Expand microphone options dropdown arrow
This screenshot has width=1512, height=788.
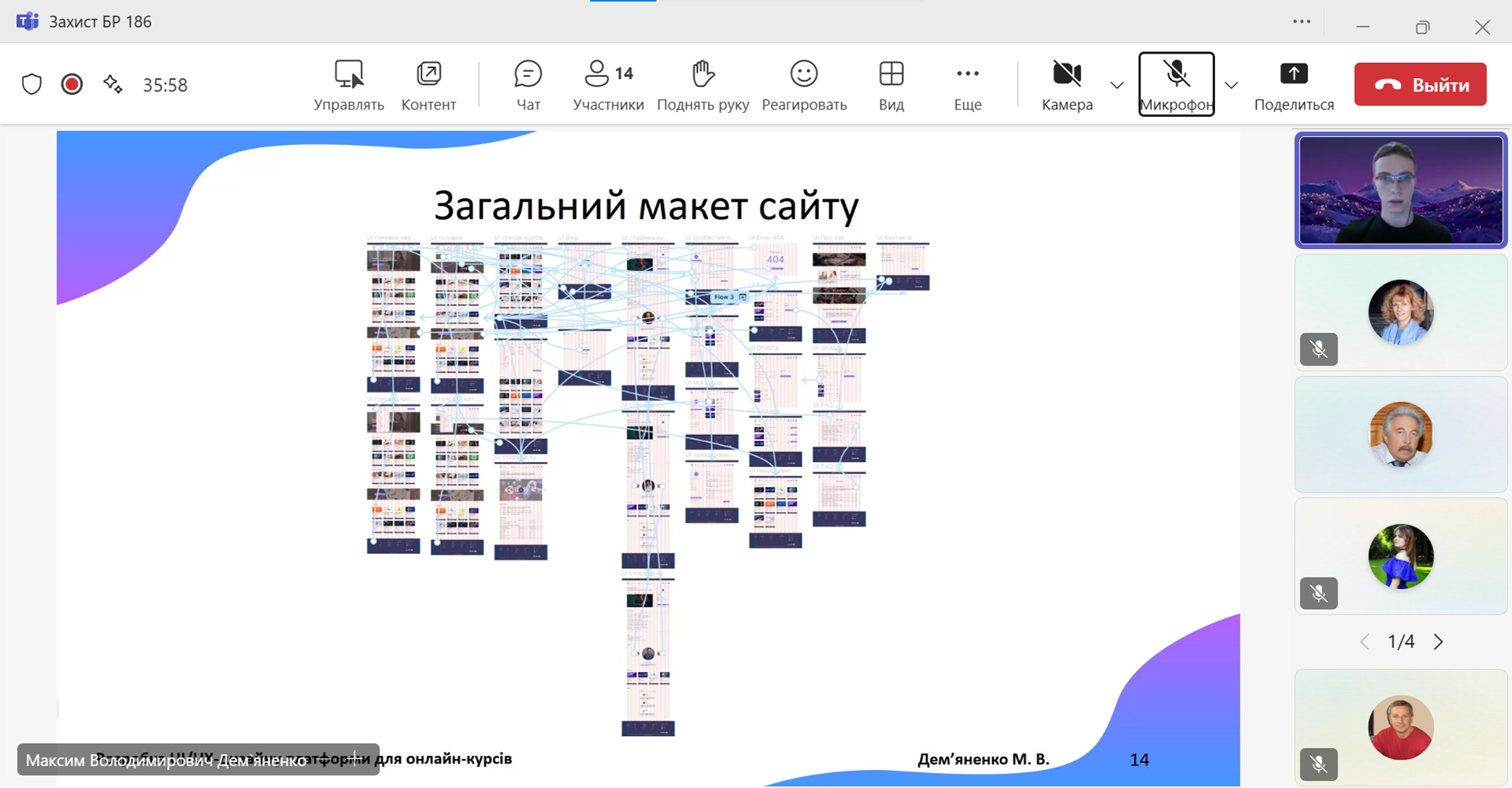[x=1232, y=85]
